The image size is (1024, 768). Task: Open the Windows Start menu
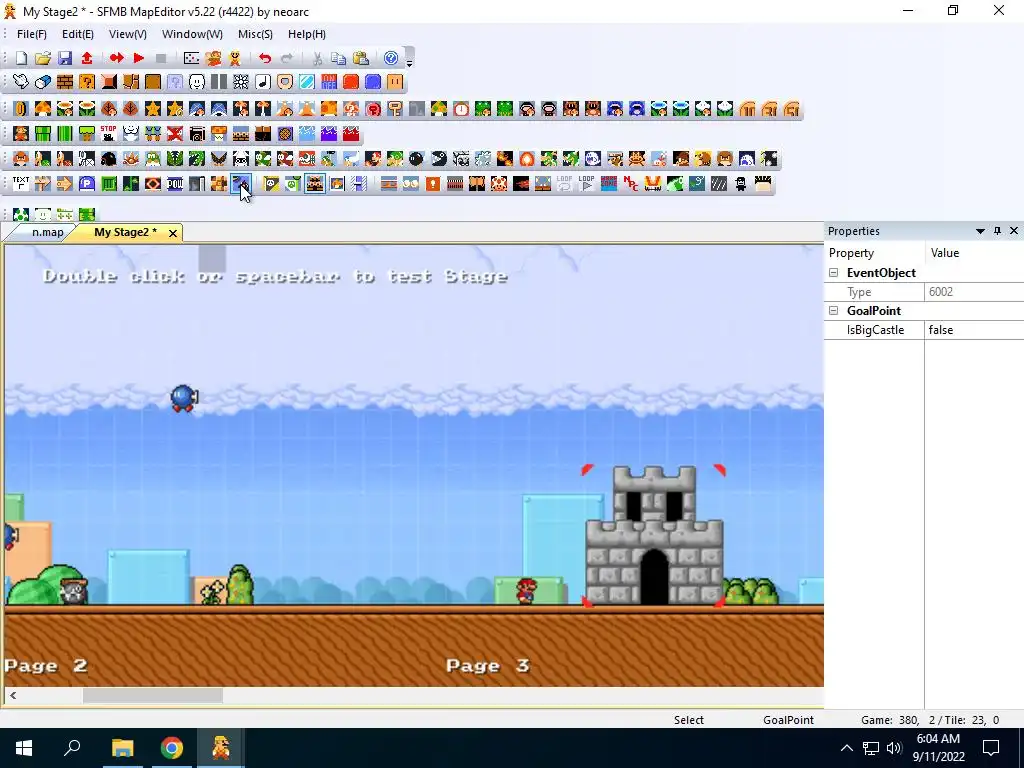pos(24,748)
